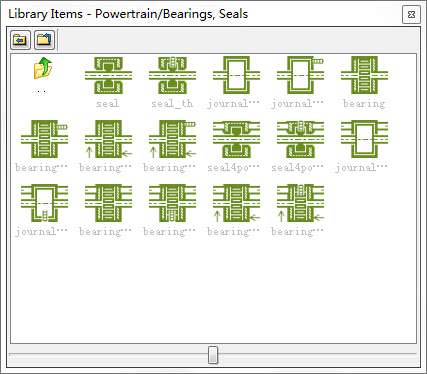Viewport: 427px width, 374px height.
Task: Close the Library Items window
Action: (x=411, y=15)
